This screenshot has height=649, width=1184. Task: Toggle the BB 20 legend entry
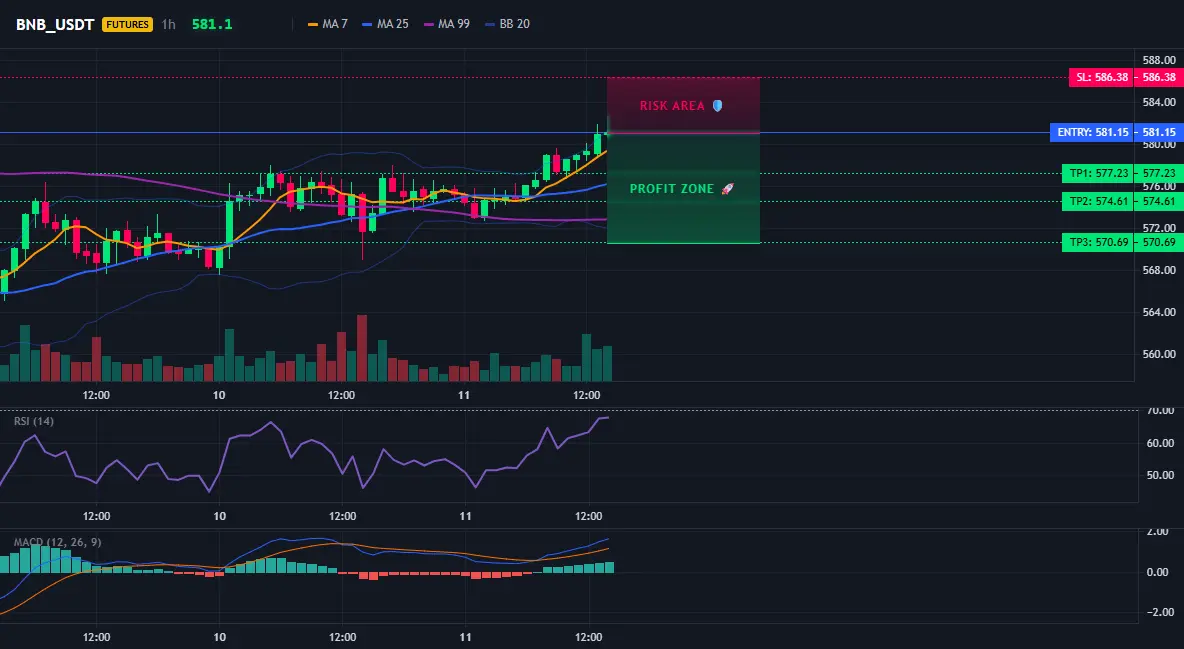[x=507, y=24]
